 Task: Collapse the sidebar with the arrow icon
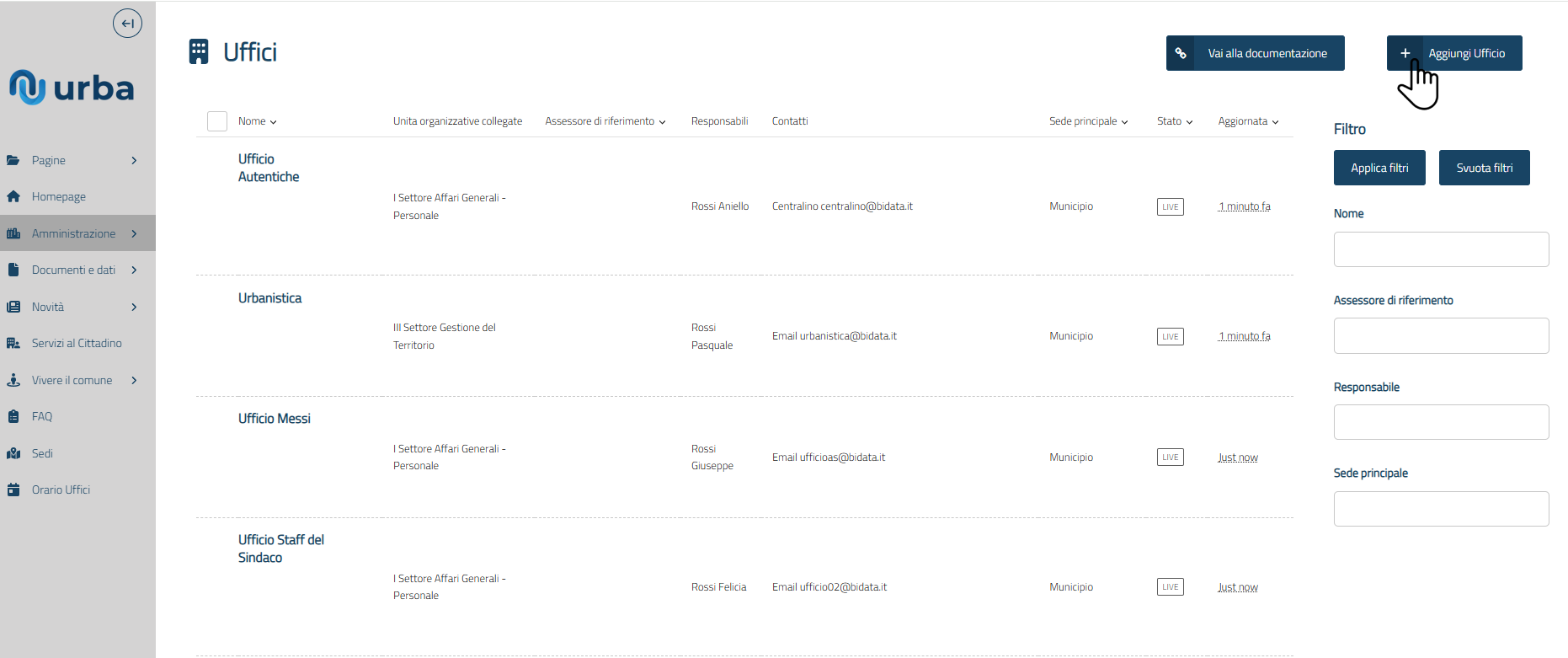coord(127,24)
